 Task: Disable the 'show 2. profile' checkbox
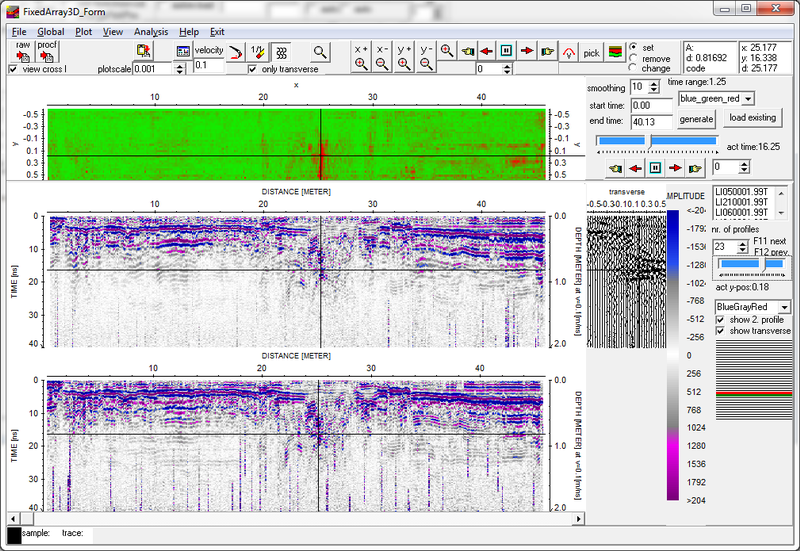(722, 320)
